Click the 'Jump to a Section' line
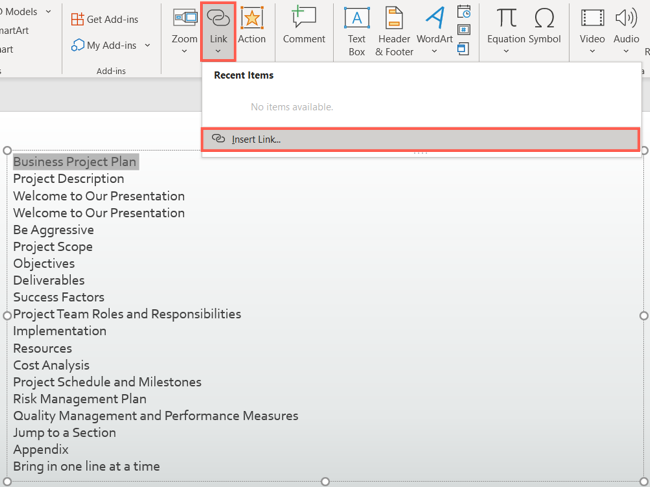This screenshot has width=650, height=487. [65, 433]
